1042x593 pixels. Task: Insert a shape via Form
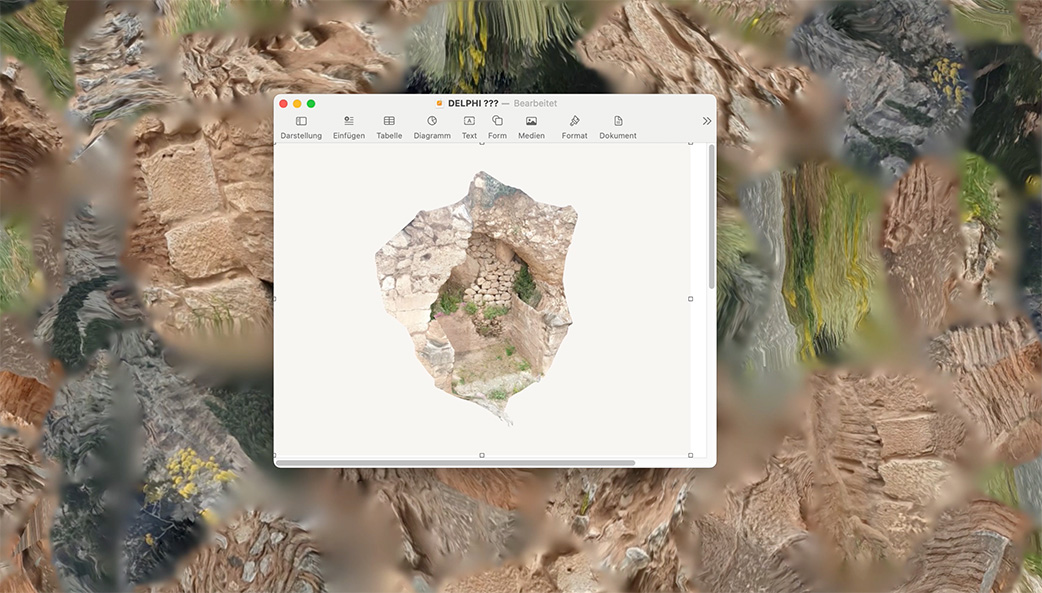coord(497,127)
